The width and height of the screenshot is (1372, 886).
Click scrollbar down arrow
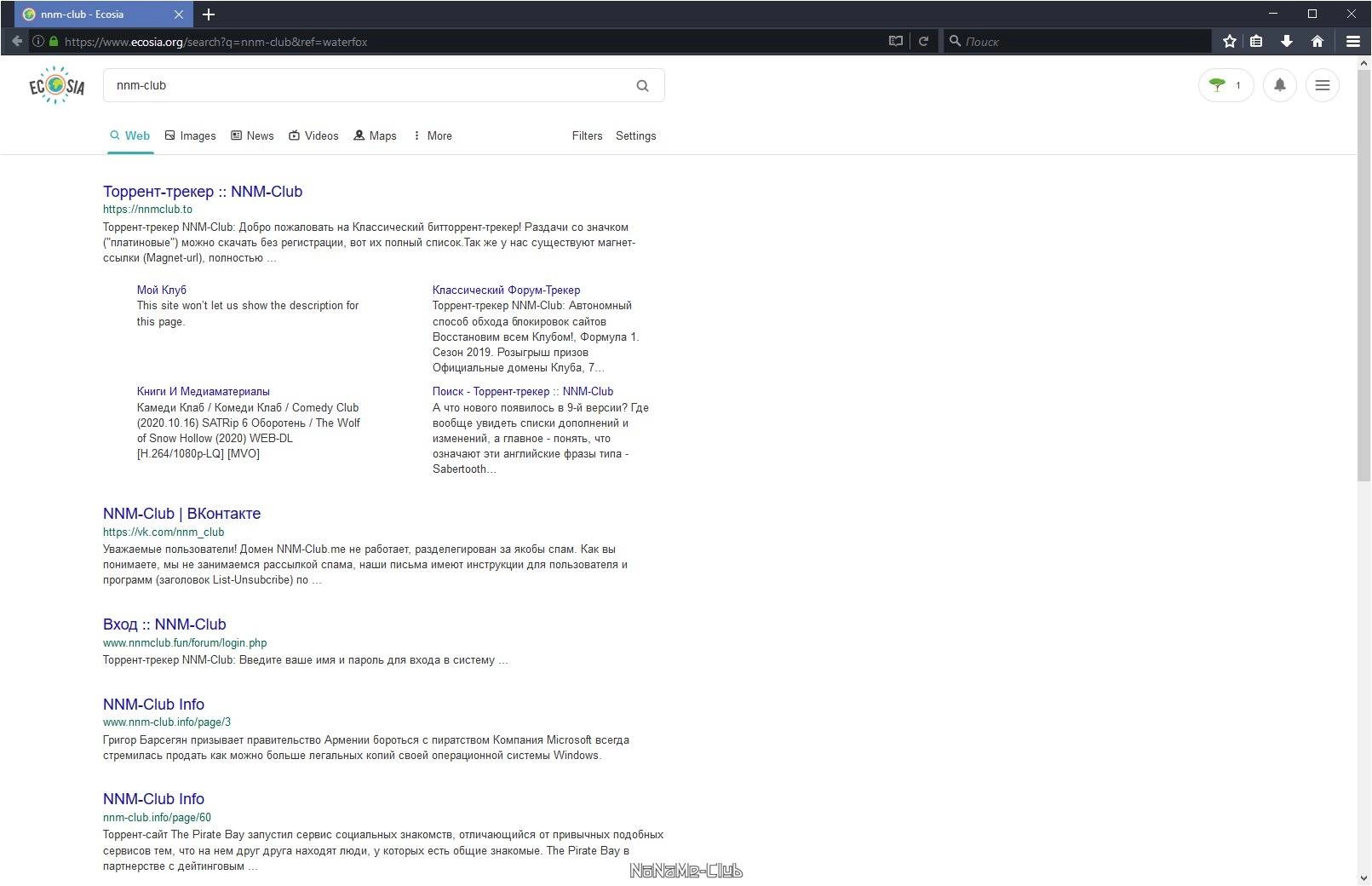pyautogui.click(x=1363, y=877)
